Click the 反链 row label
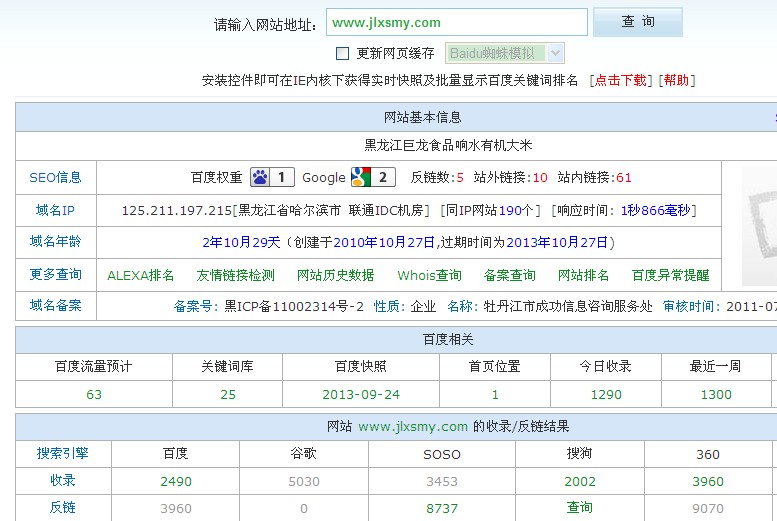Screen dimensions: 777x521 coord(62,507)
